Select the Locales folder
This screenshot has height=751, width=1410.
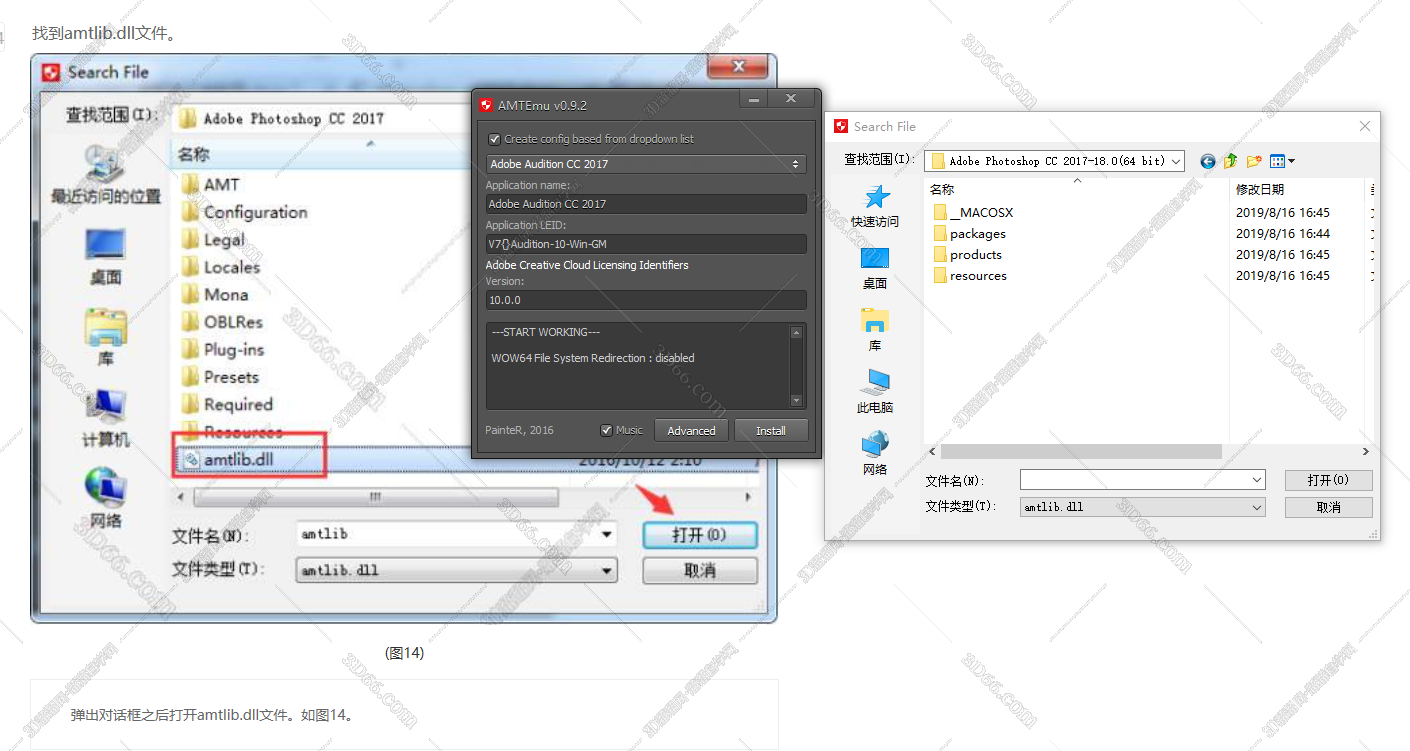(x=220, y=267)
